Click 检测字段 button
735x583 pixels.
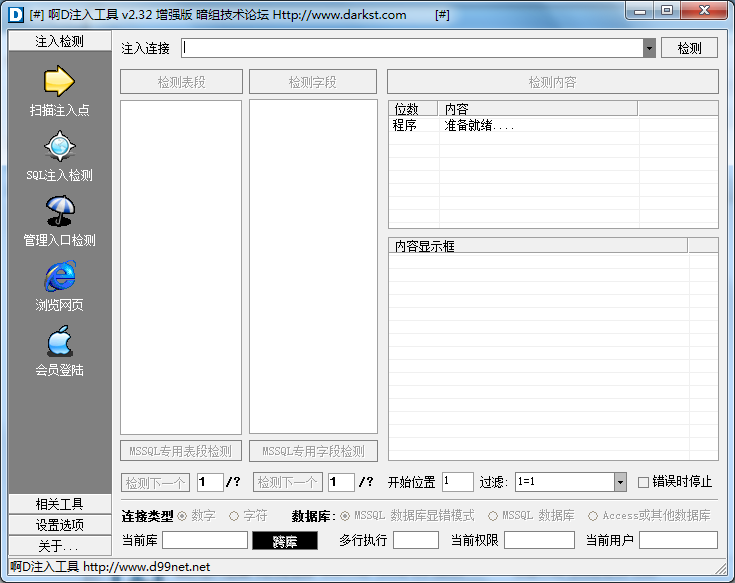click(x=313, y=82)
